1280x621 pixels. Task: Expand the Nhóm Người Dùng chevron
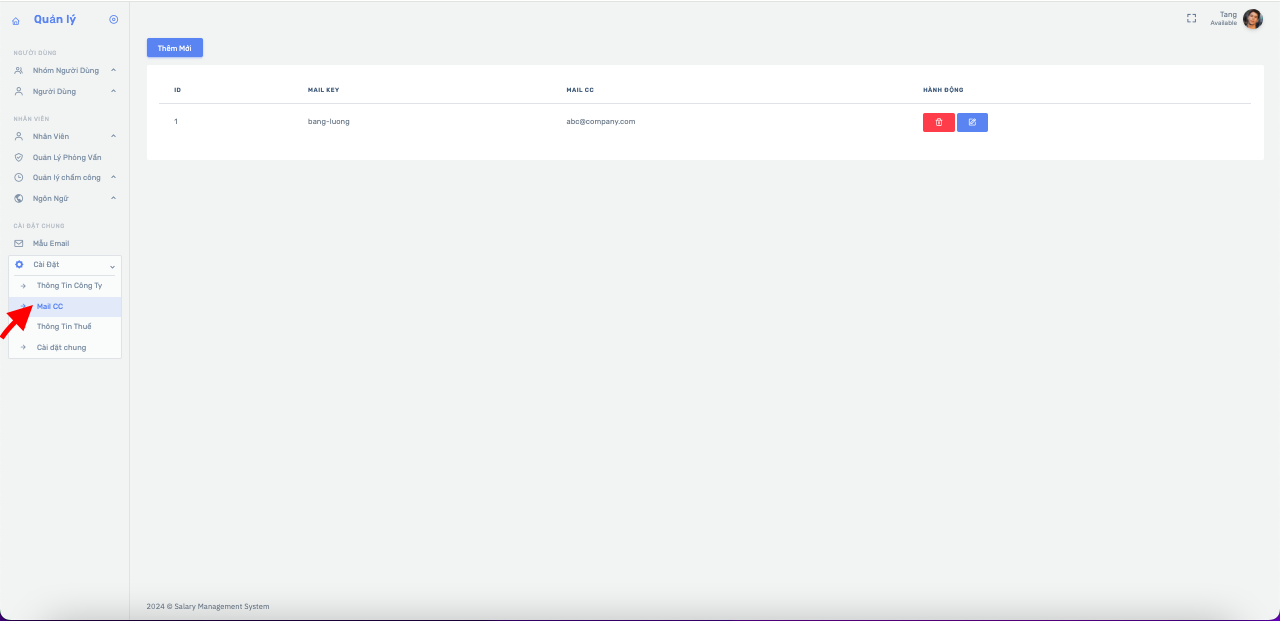tap(113, 70)
